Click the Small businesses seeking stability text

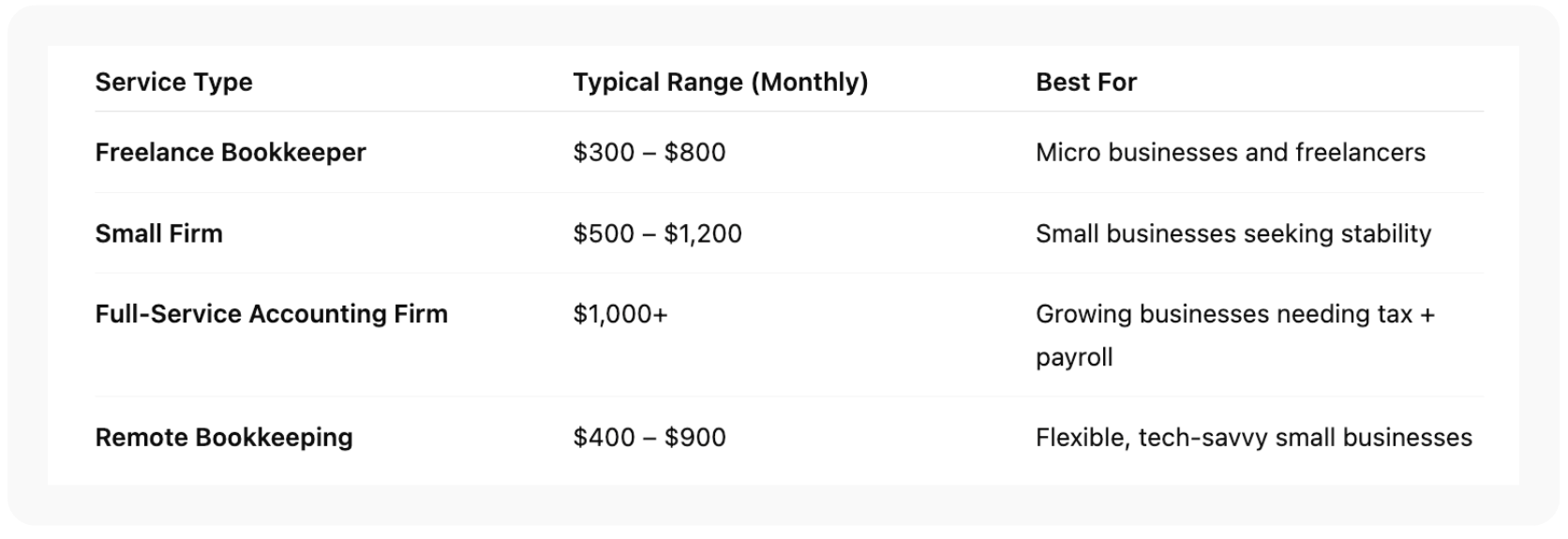pyautogui.click(x=1232, y=233)
